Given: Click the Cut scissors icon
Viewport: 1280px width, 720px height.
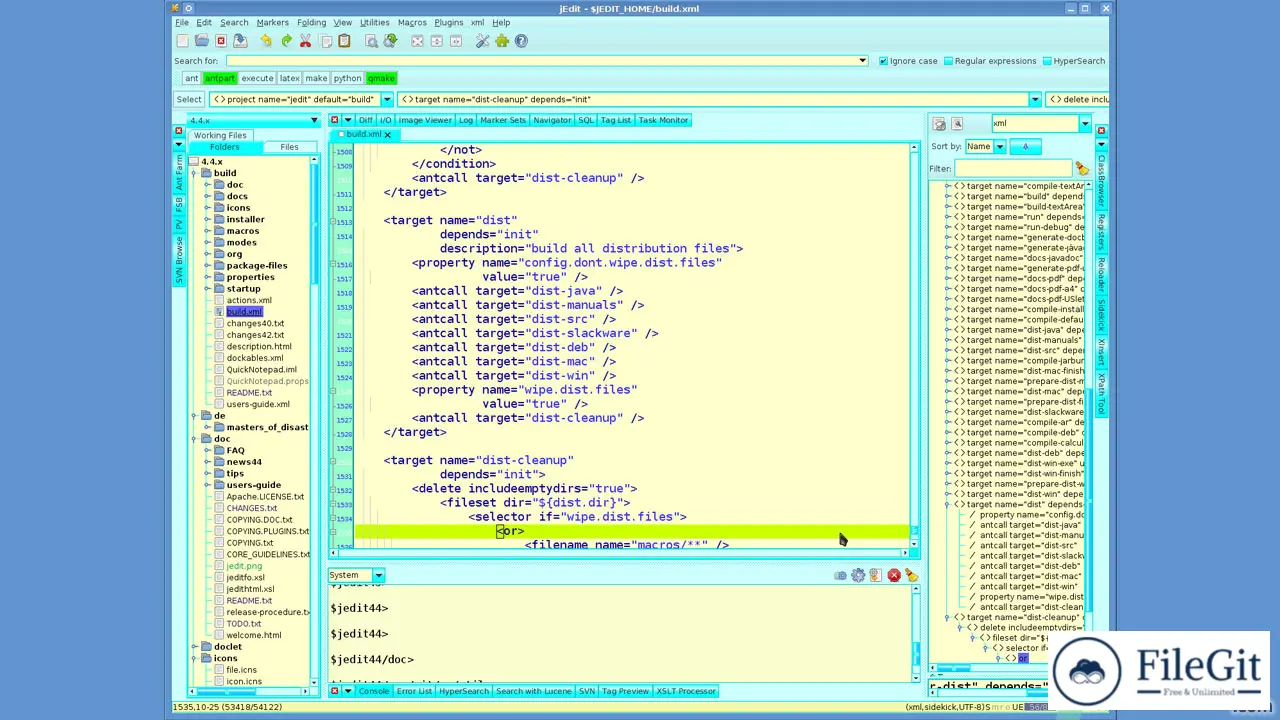Looking at the screenshot, I should [x=305, y=41].
